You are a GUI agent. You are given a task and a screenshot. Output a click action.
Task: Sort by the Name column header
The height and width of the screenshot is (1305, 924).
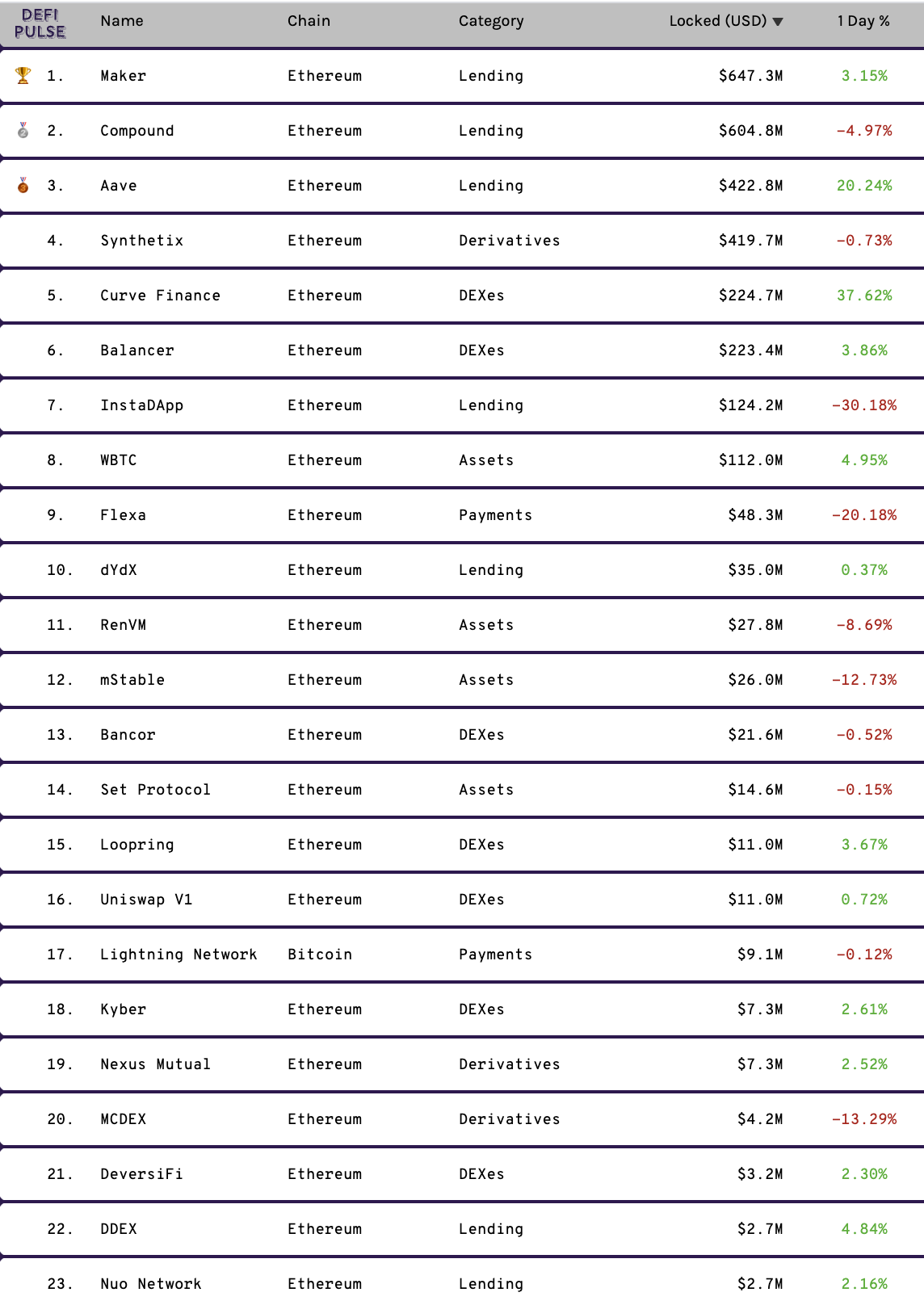(x=122, y=21)
